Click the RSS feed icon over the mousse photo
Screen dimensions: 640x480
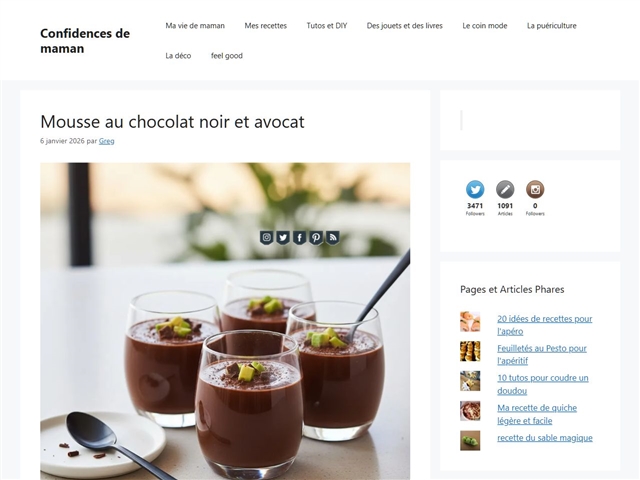click(333, 238)
